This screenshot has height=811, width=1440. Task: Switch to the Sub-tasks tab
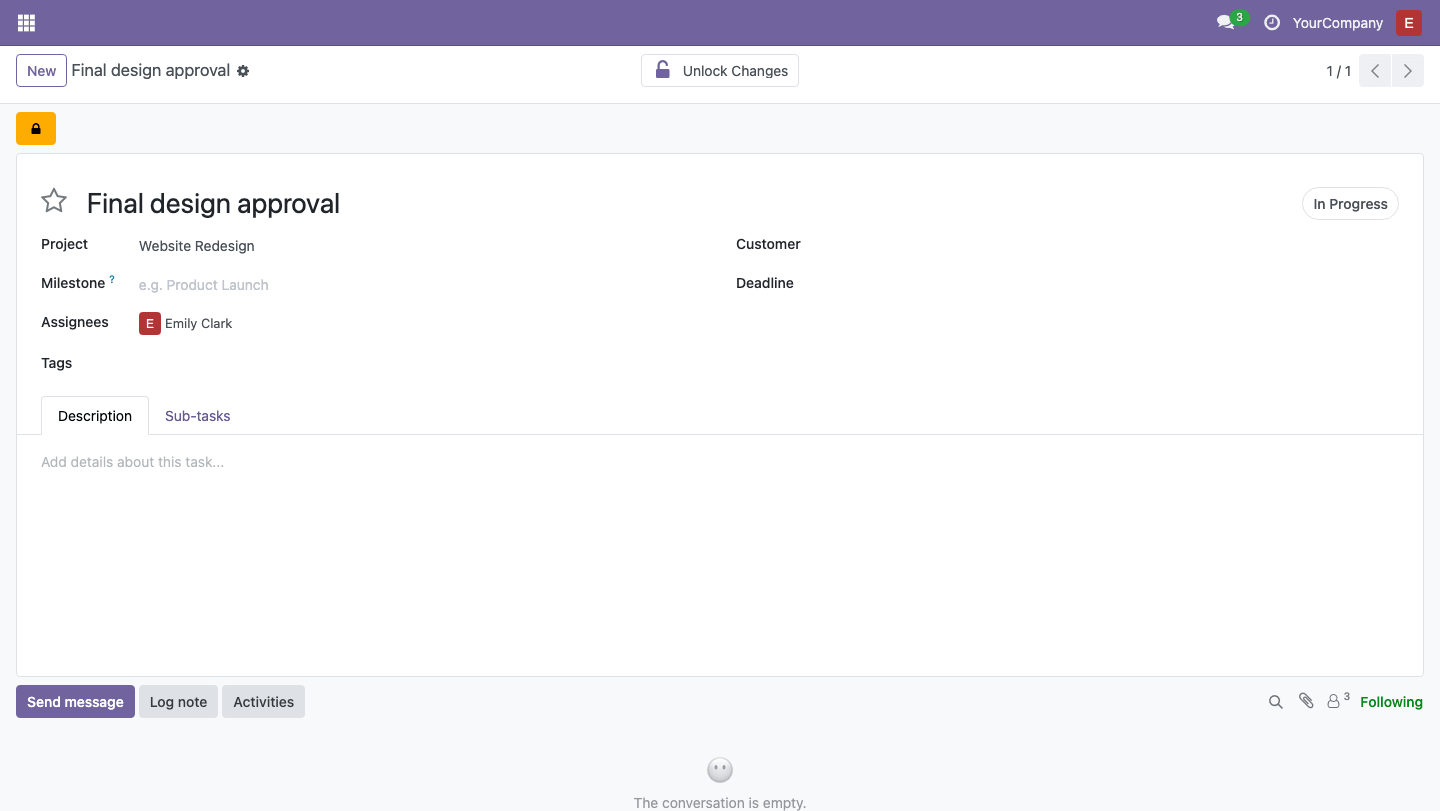pyautogui.click(x=198, y=416)
